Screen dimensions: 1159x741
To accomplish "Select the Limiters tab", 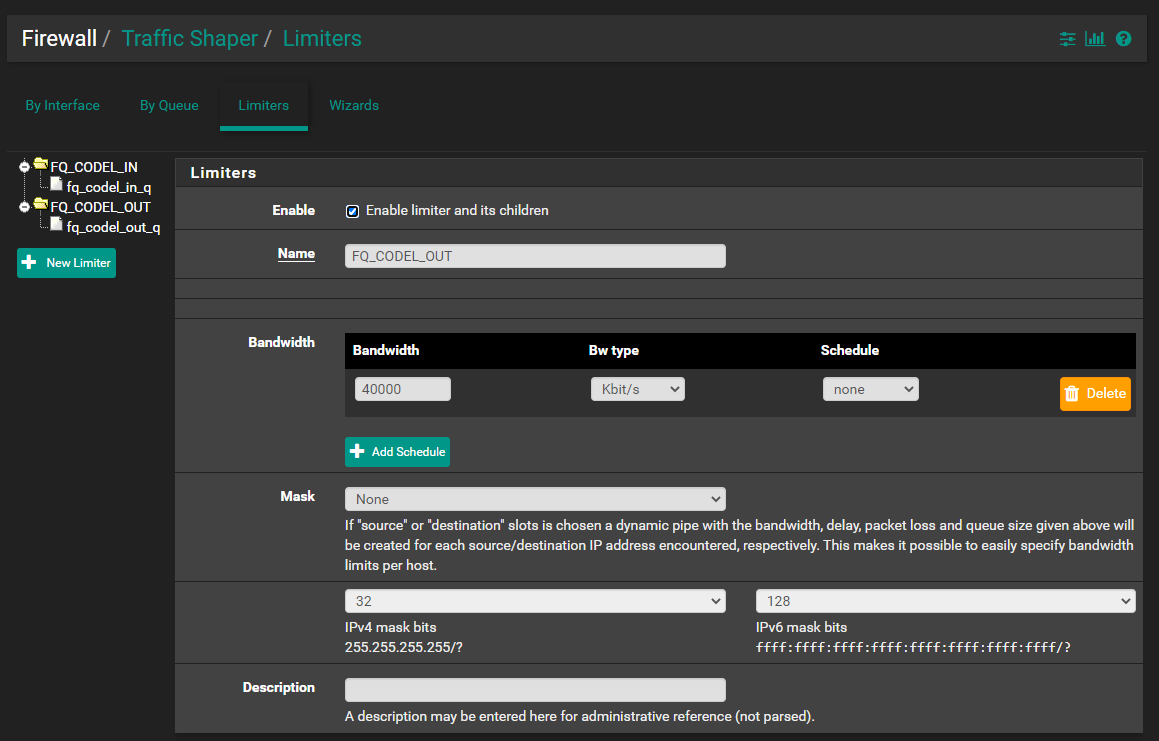I will click(264, 106).
